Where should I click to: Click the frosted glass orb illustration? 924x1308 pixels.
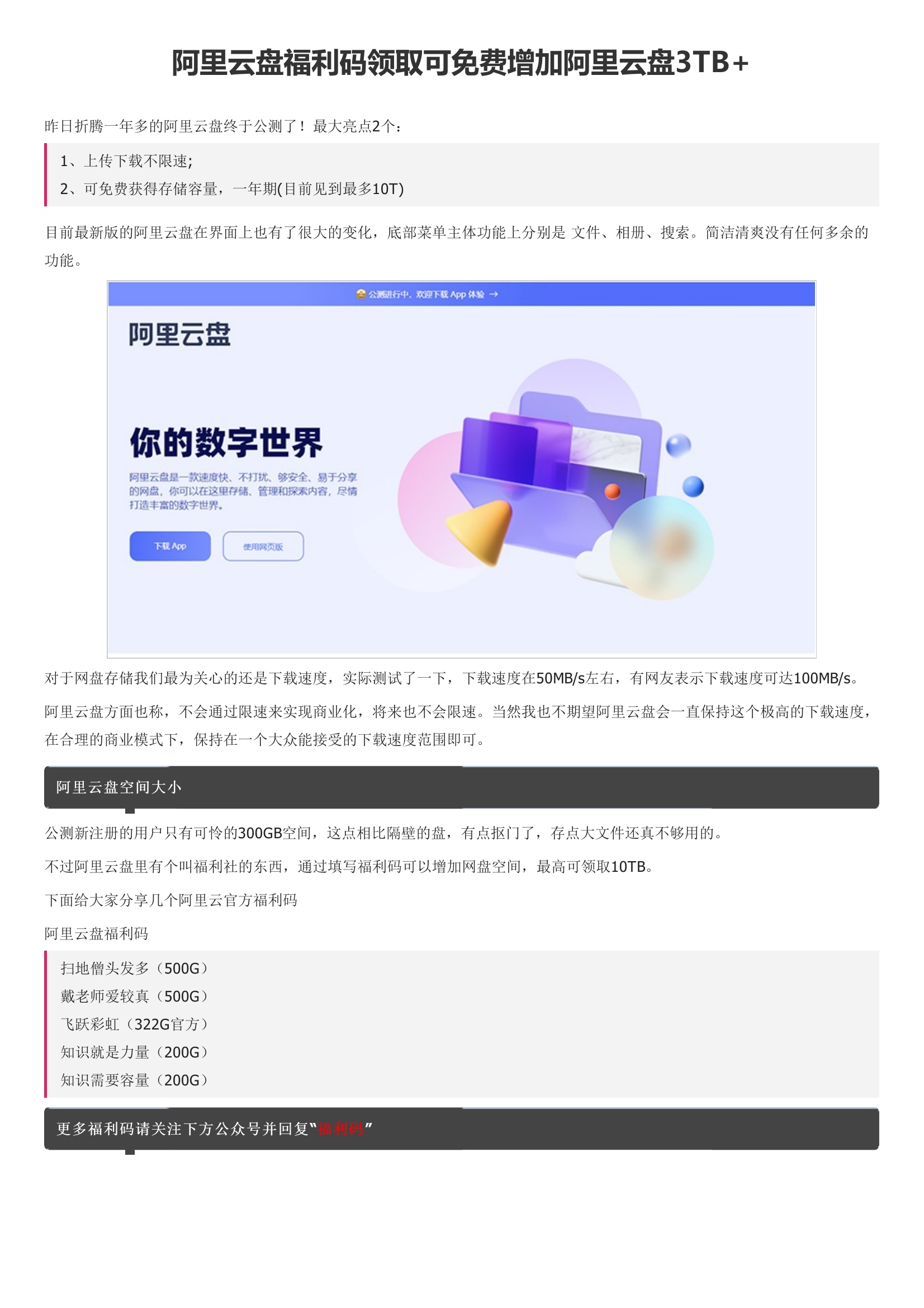pos(661,547)
